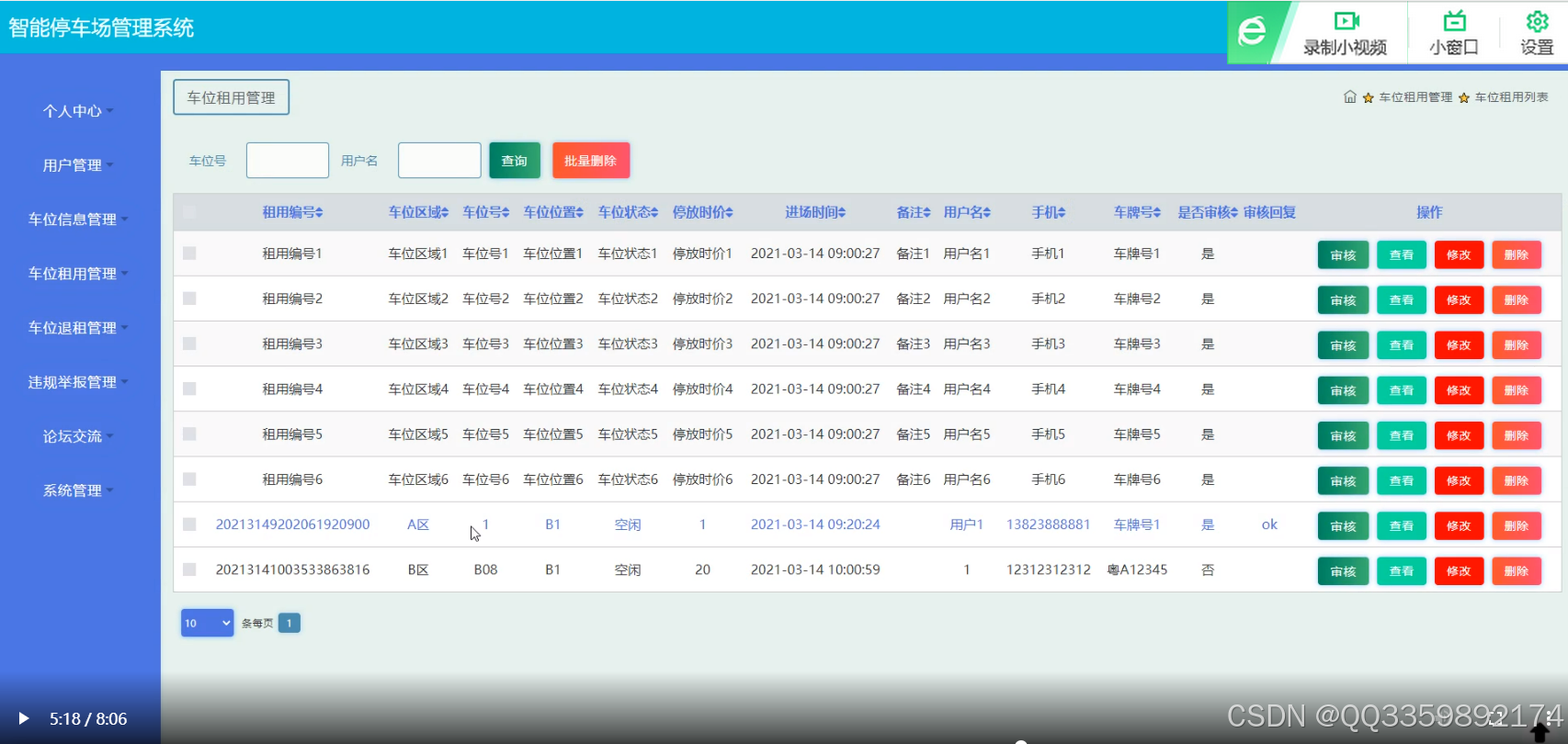Click 审核 for the B08 parking row
Image resolution: width=1568 pixels, height=744 pixels.
1344,571
